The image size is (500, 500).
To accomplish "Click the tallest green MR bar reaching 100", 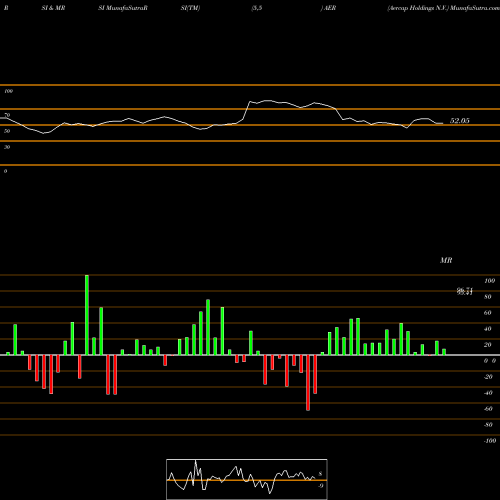I will [87, 315].
